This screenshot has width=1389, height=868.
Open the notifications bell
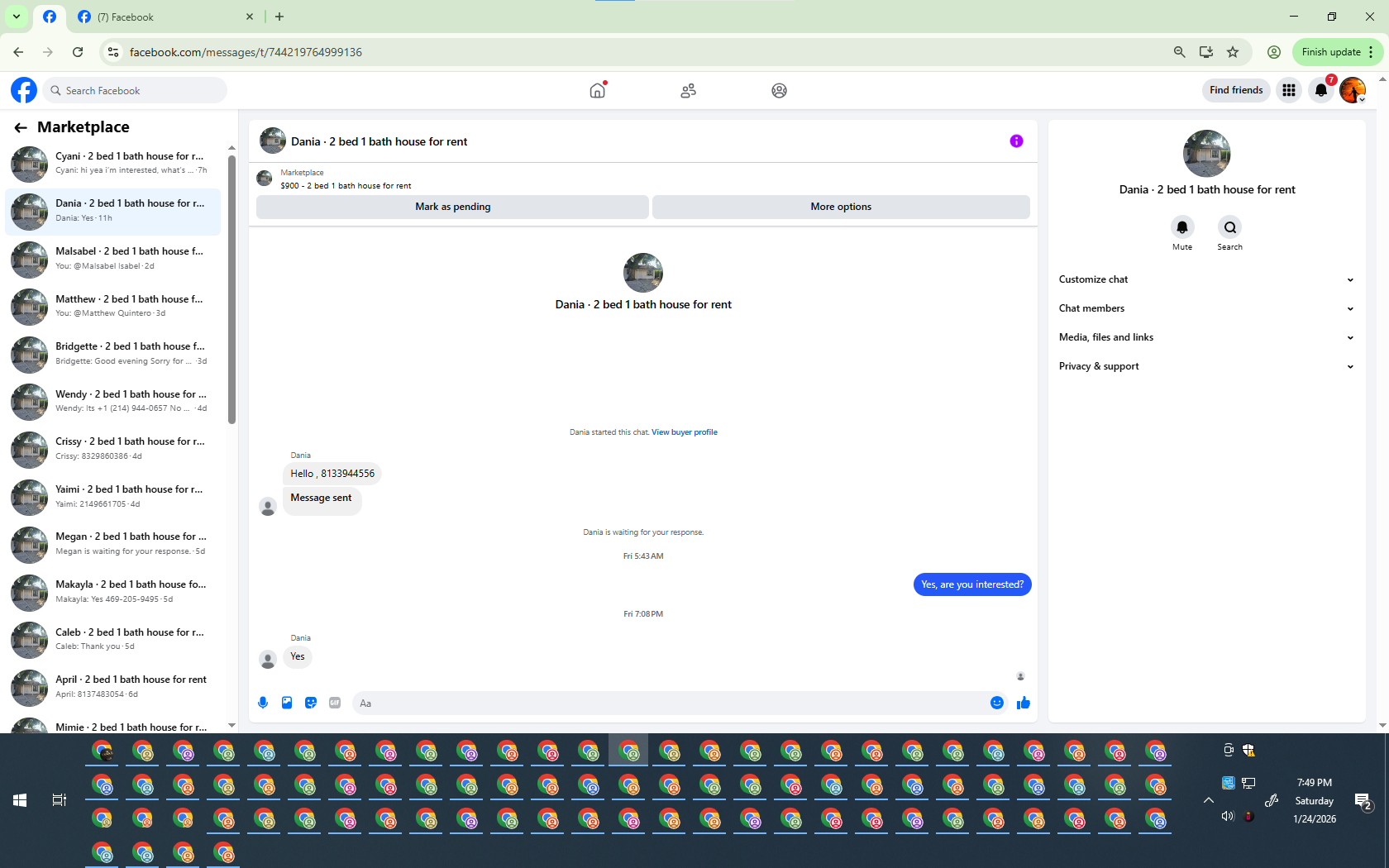pyautogui.click(x=1320, y=90)
